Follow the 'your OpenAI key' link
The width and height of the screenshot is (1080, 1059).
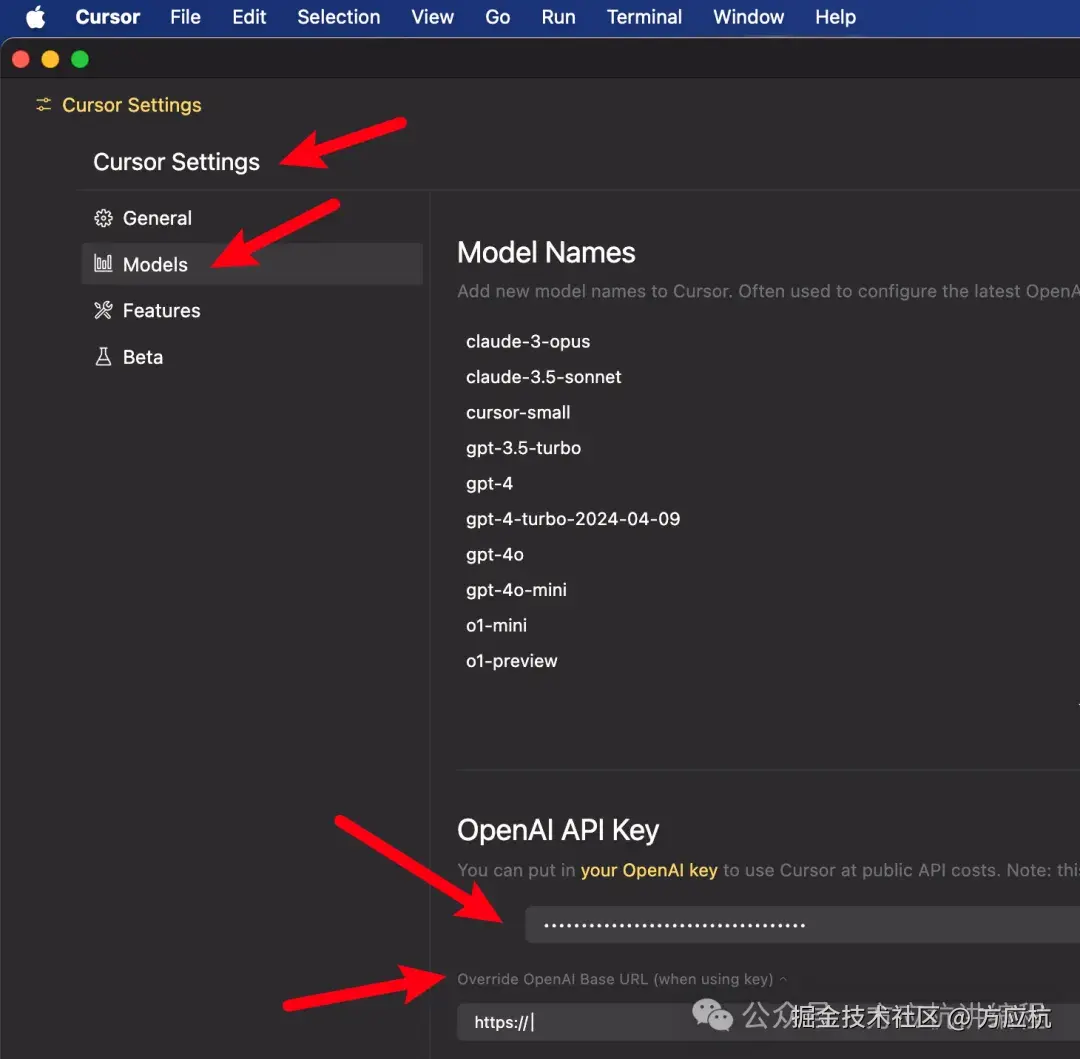point(649,870)
